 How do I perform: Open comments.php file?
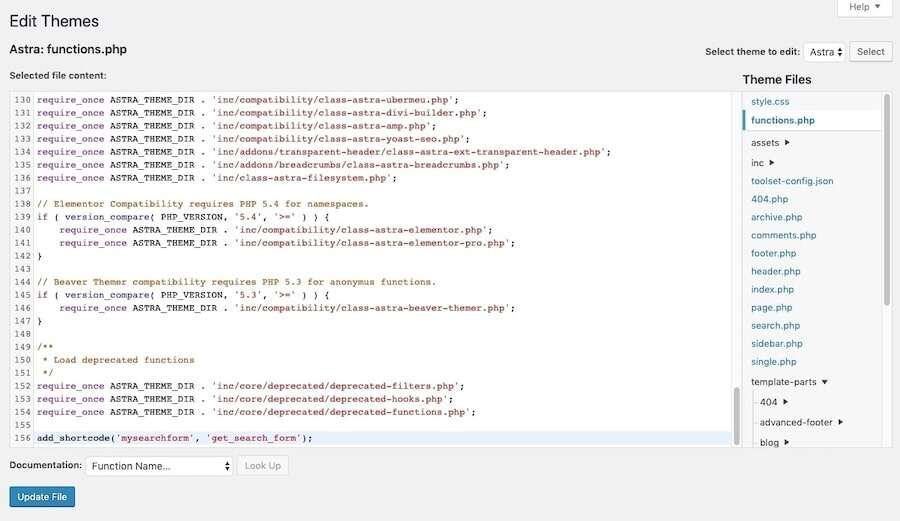783,235
